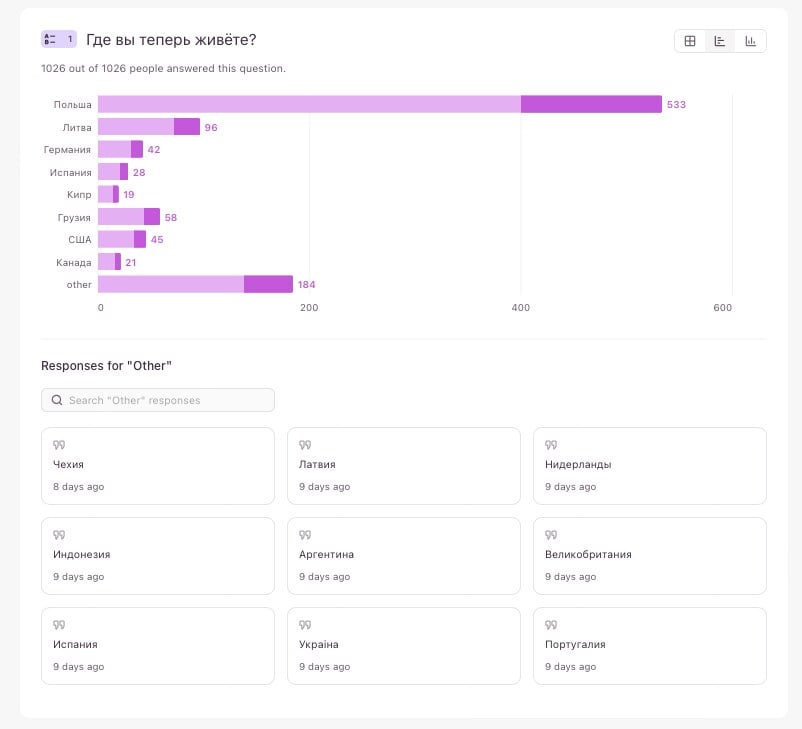Screen dimensions: 802x729
Task: Select horizontal bar chart view
Action: [x=719, y=41]
